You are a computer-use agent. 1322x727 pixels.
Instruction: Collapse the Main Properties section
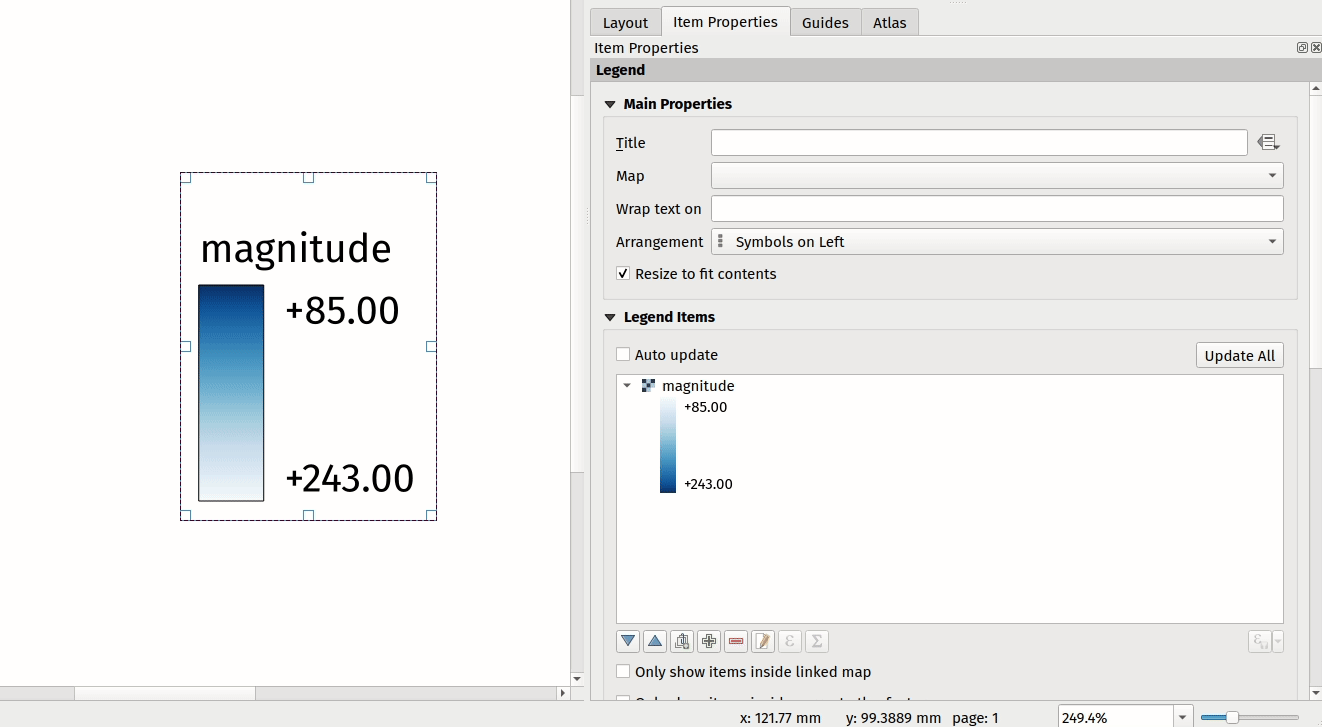click(610, 104)
